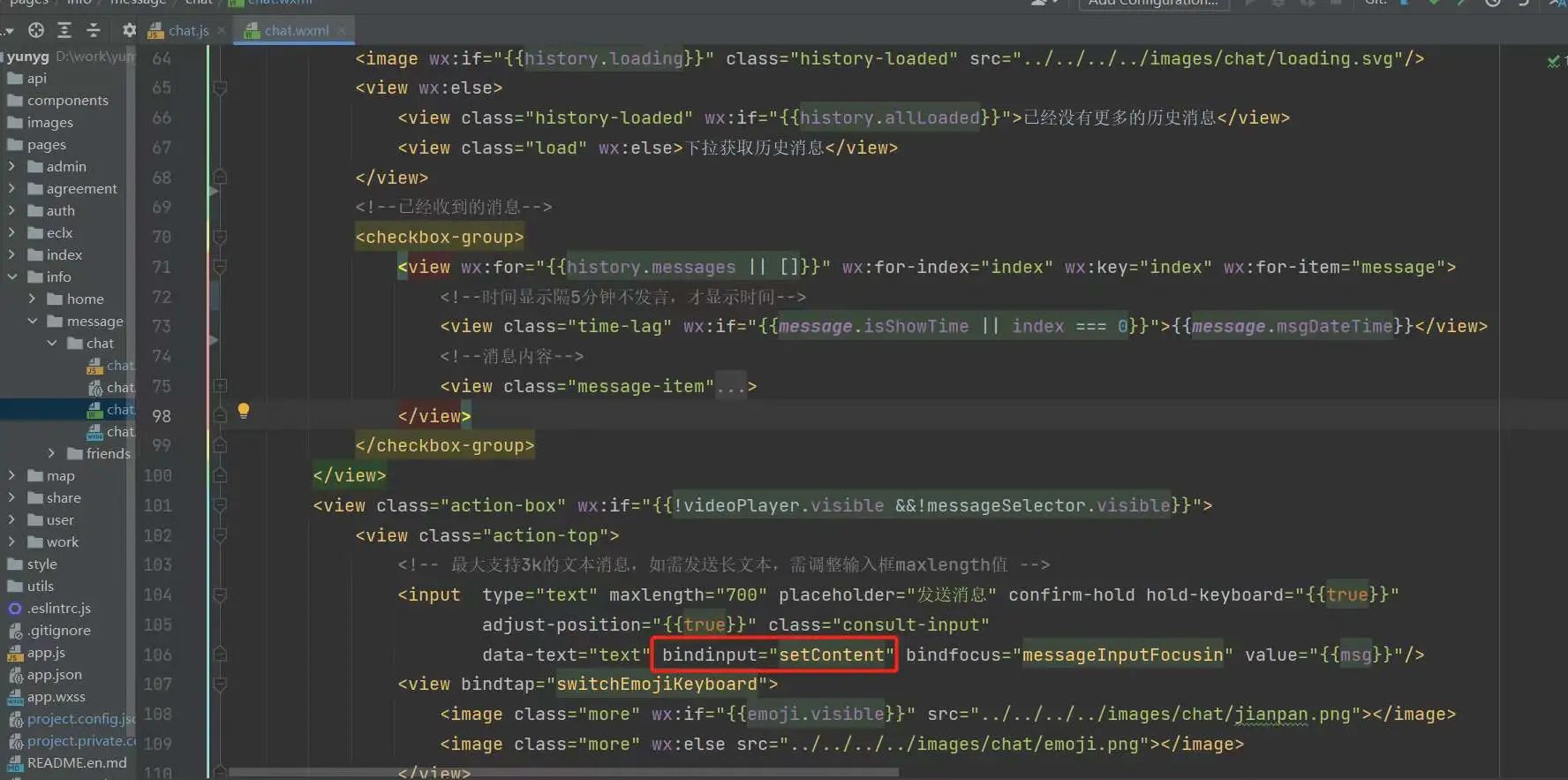Collapse the switchEmojiKeyboard view fold on line 107

click(220, 684)
